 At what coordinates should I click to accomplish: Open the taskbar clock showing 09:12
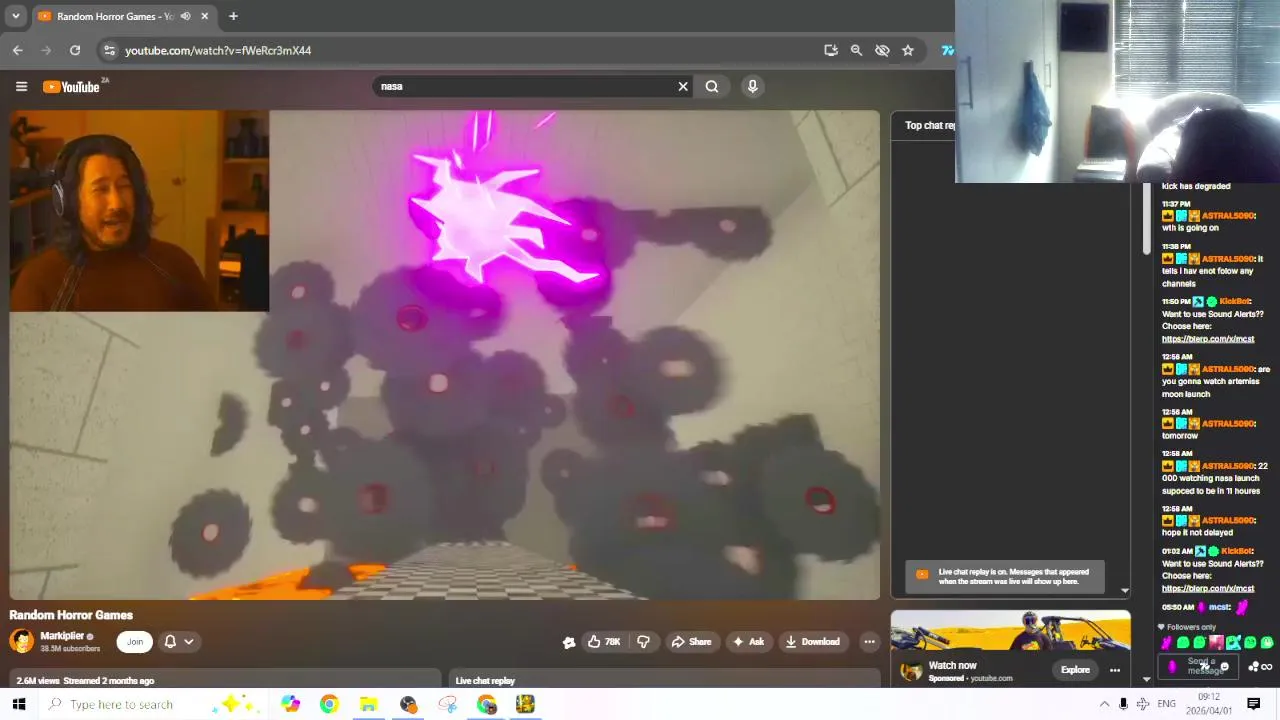(1209, 704)
